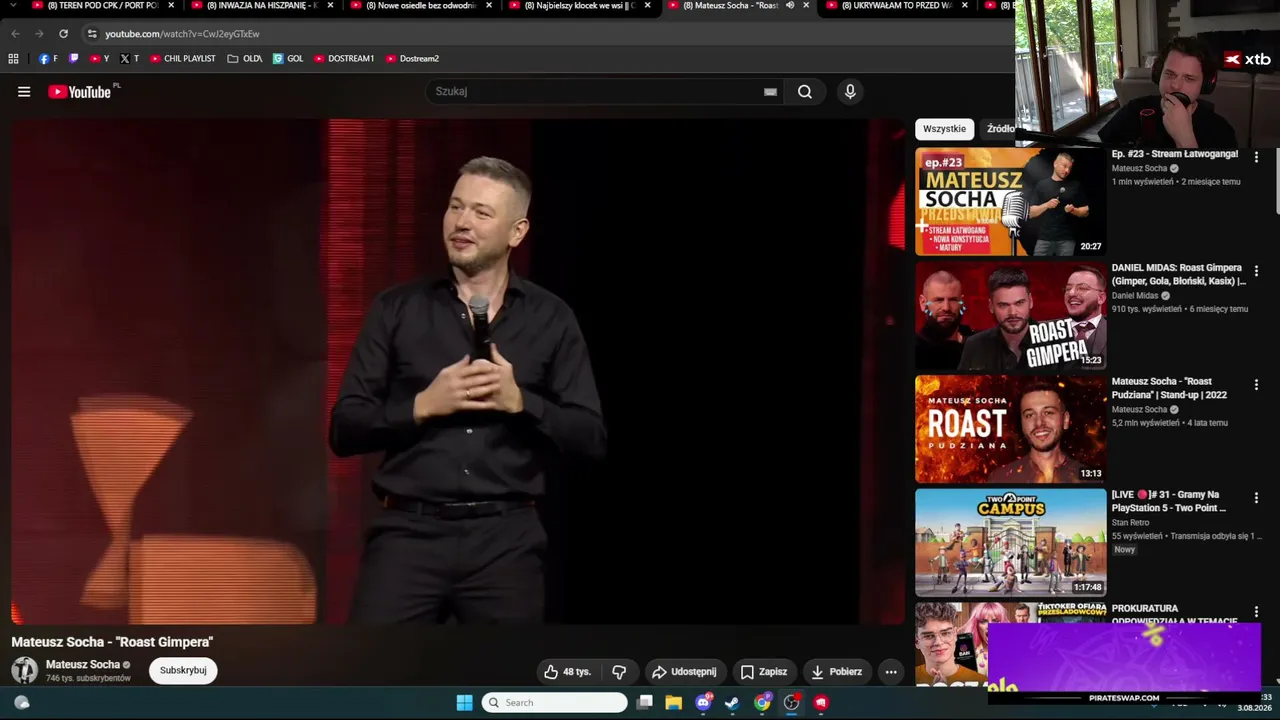Open options for PROKURATURA video
This screenshot has width=1280, height=720.
pyautogui.click(x=1256, y=612)
